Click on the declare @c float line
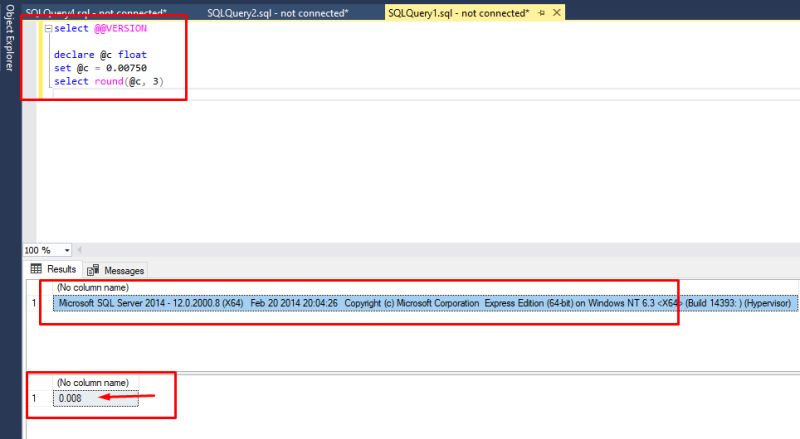This screenshot has width=800, height=439. pos(100,55)
